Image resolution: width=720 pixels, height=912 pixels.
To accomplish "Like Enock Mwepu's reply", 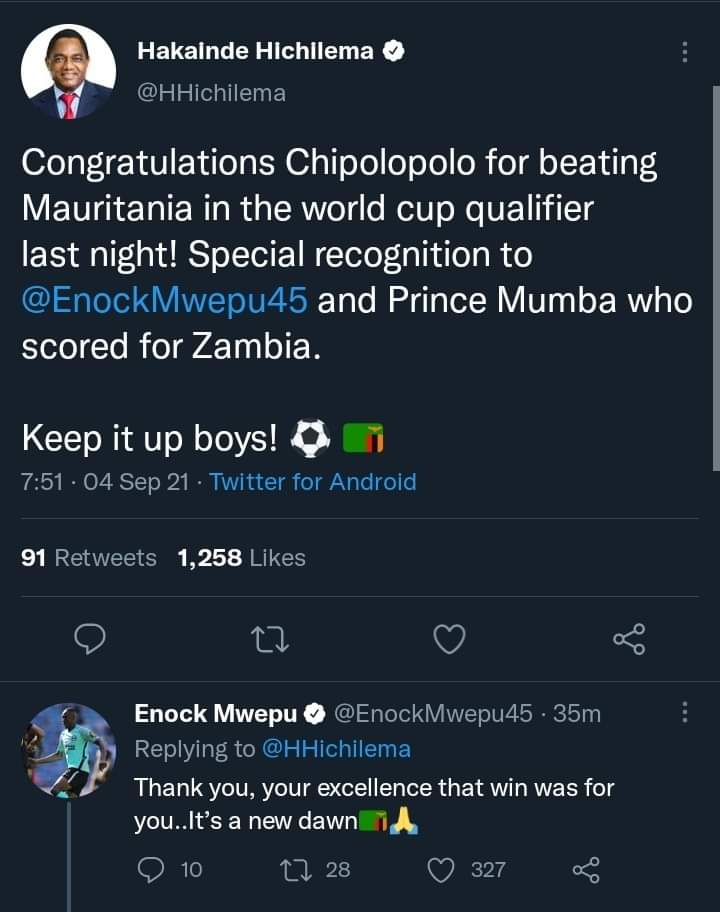I will 442,869.
